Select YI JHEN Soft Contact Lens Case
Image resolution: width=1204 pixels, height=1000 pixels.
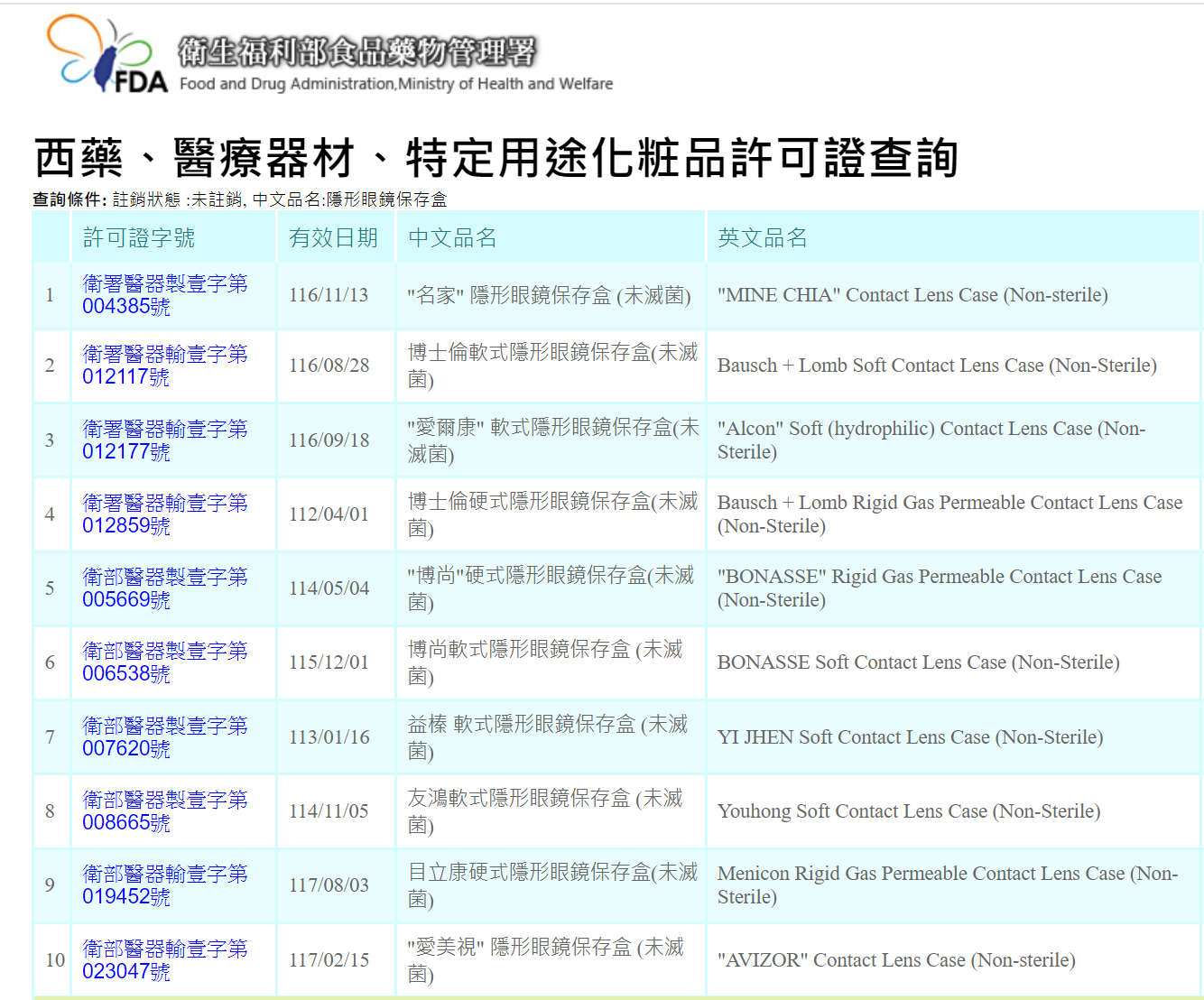pos(910,737)
